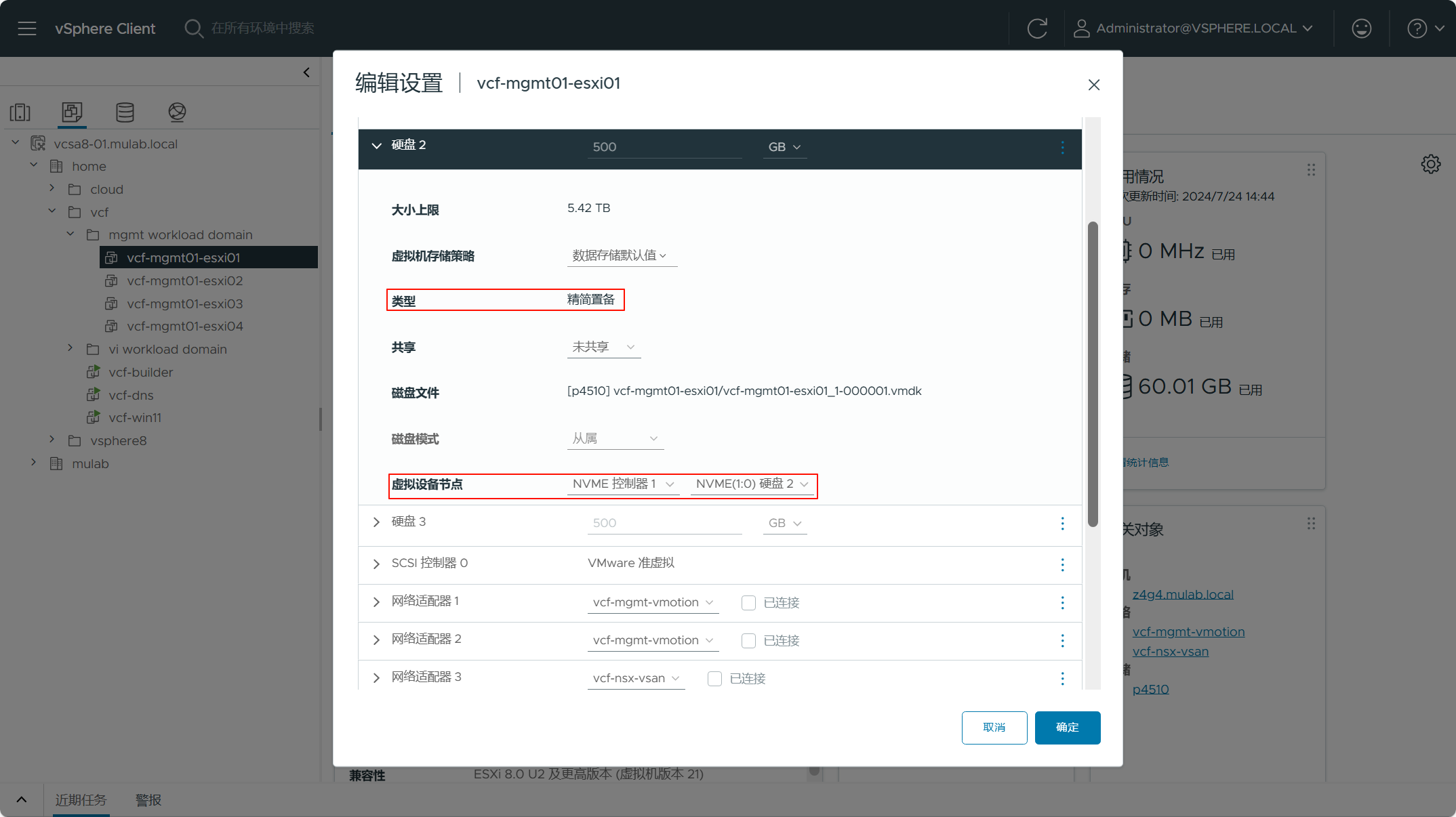This screenshot has width=1456, height=817.
Task: Open the 虚拟机存储策略 dropdown
Action: [622, 255]
